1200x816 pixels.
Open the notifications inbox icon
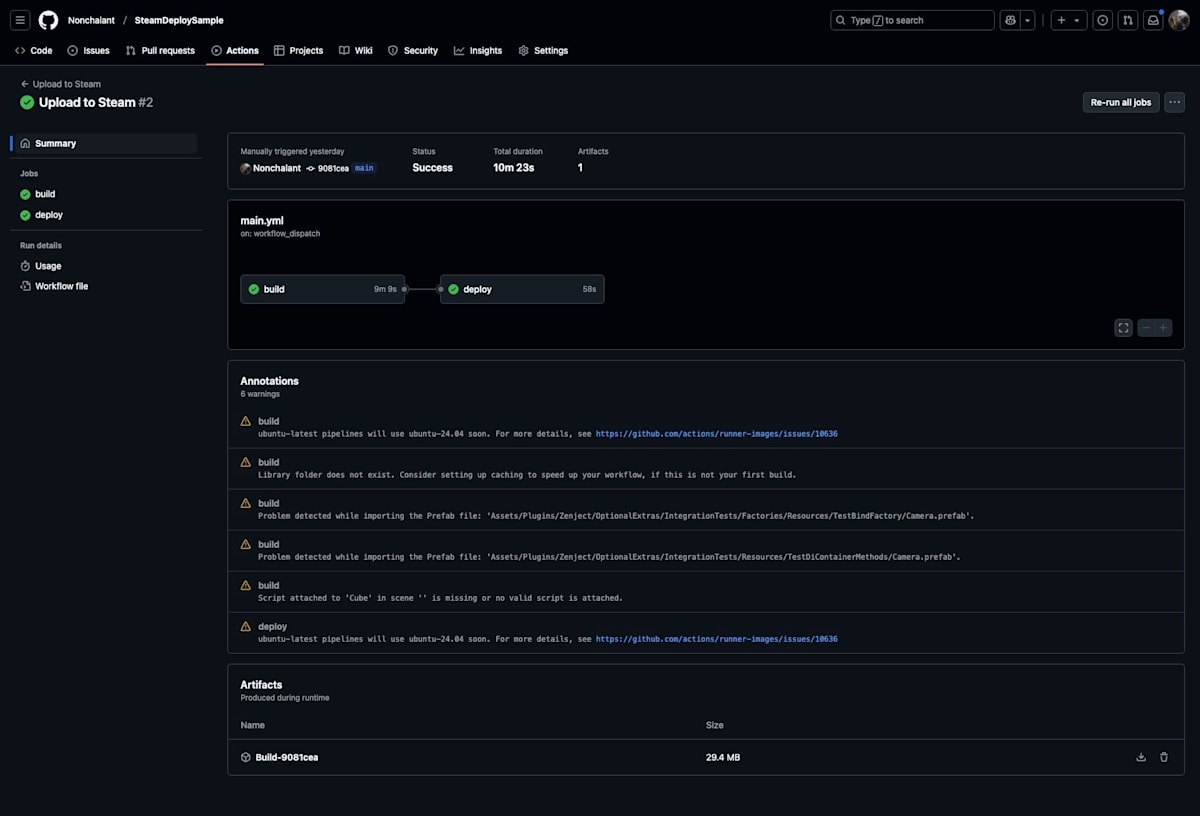click(x=1153, y=20)
